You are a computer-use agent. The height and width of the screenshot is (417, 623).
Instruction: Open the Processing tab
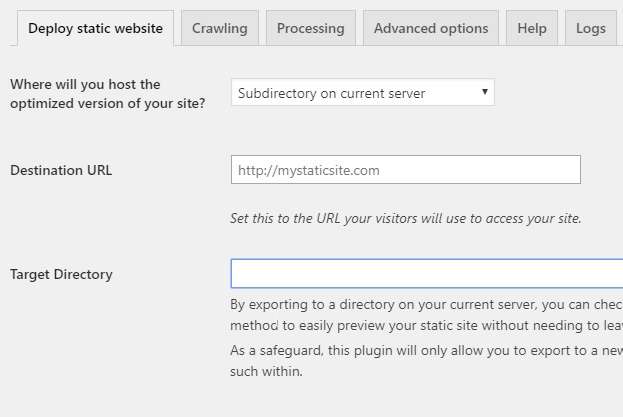coord(310,28)
